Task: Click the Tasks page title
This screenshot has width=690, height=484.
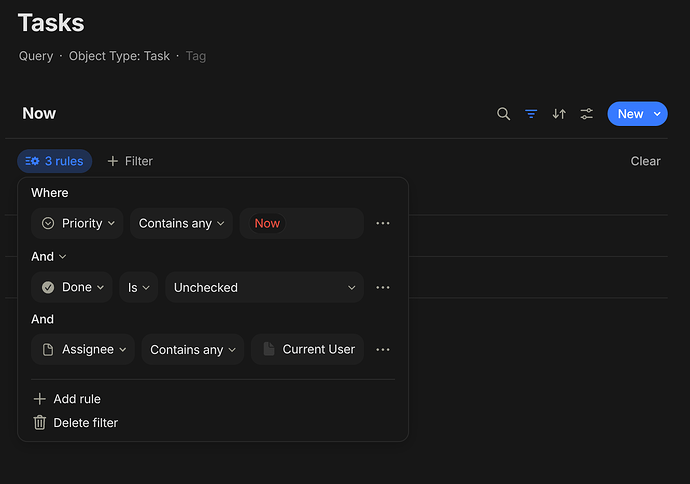Action: pyautogui.click(x=51, y=23)
